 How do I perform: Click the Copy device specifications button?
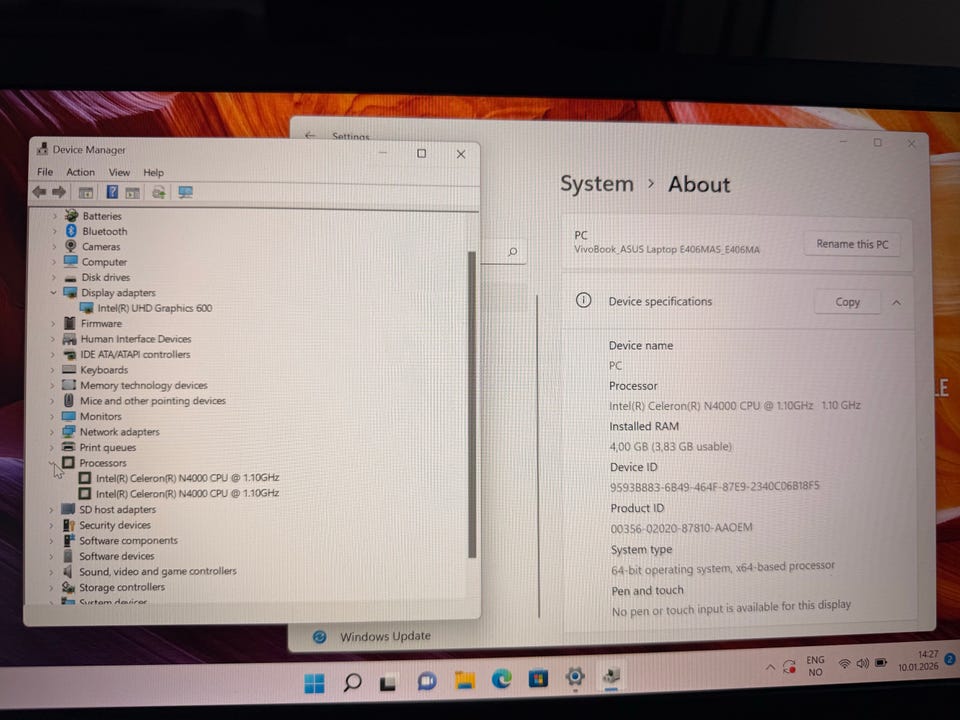pyautogui.click(x=847, y=302)
